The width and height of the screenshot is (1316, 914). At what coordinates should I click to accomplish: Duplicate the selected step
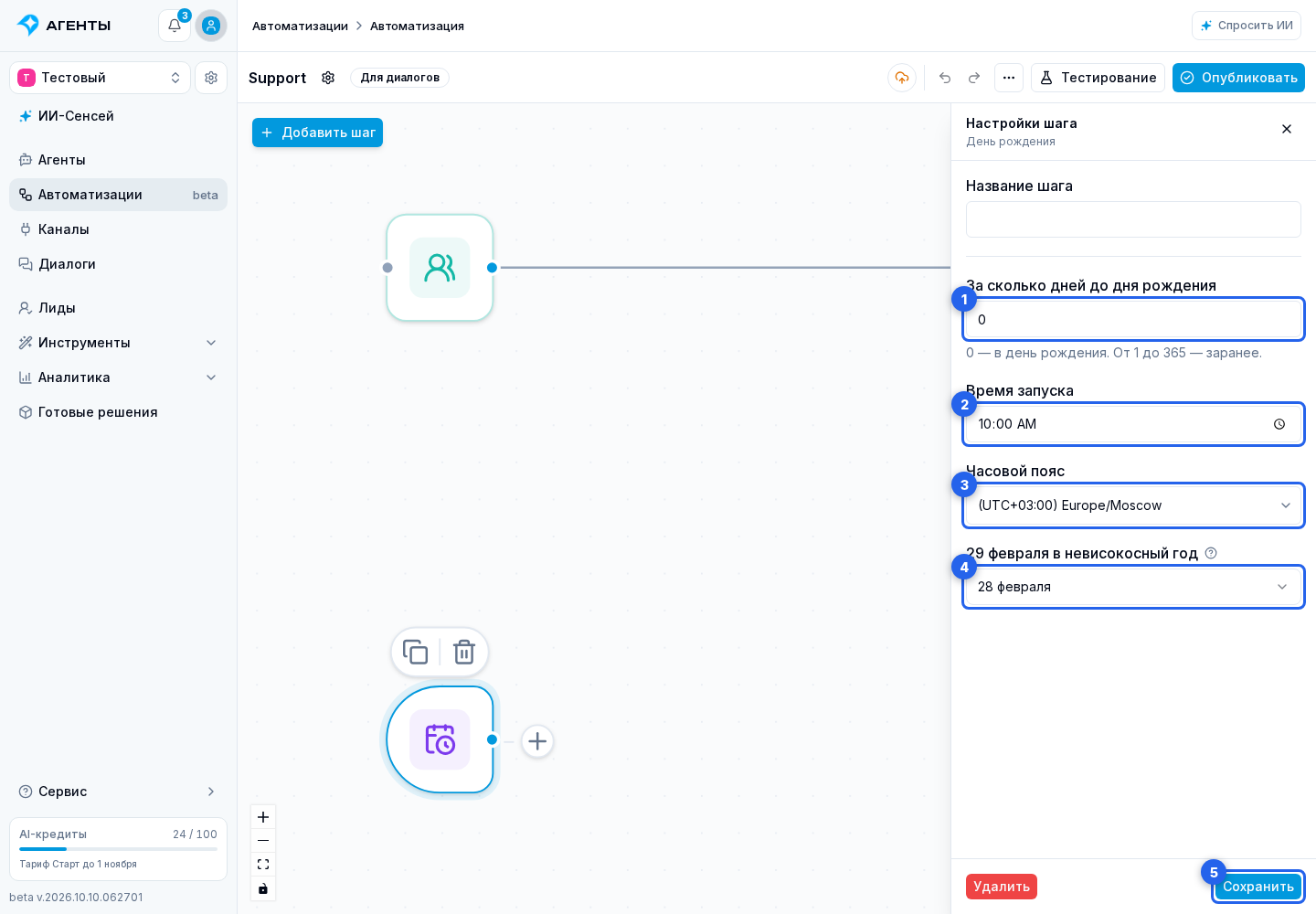click(415, 652)
